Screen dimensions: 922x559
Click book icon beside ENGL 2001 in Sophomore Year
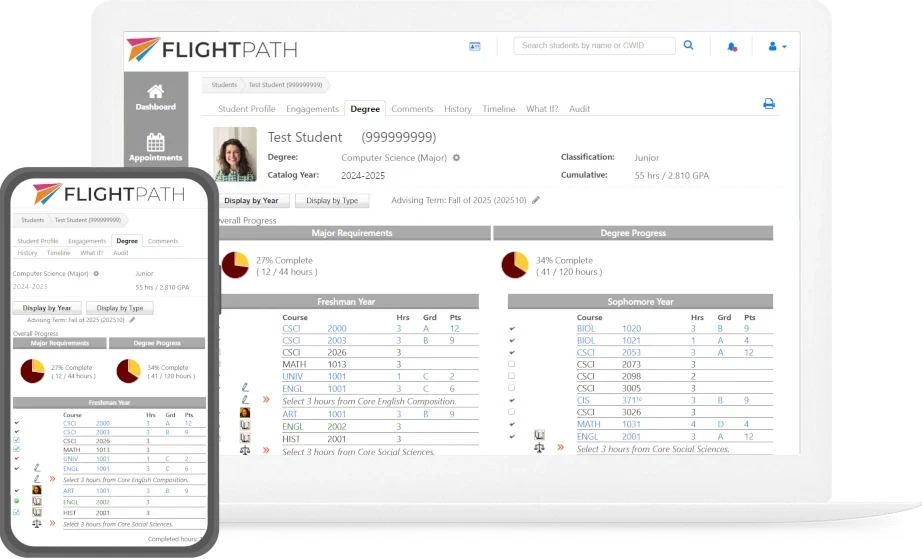[x=539, y=435]
